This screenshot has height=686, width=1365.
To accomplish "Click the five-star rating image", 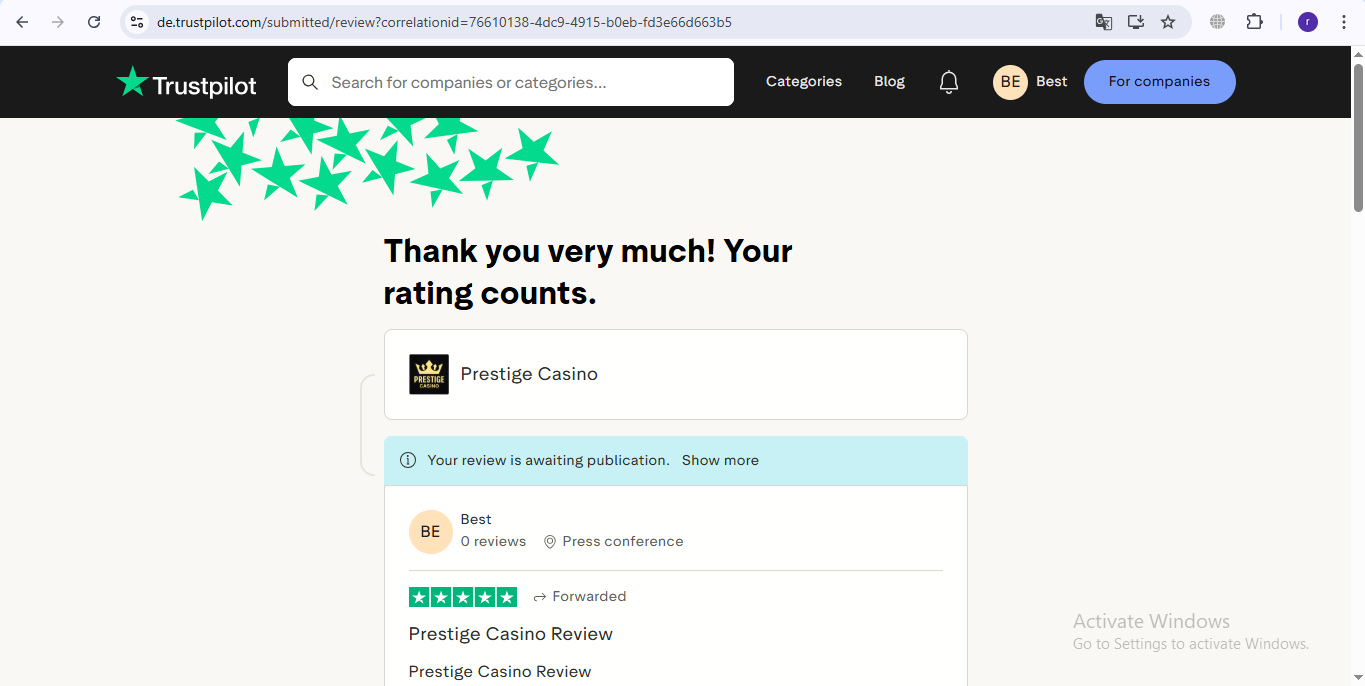I will 463,597.
